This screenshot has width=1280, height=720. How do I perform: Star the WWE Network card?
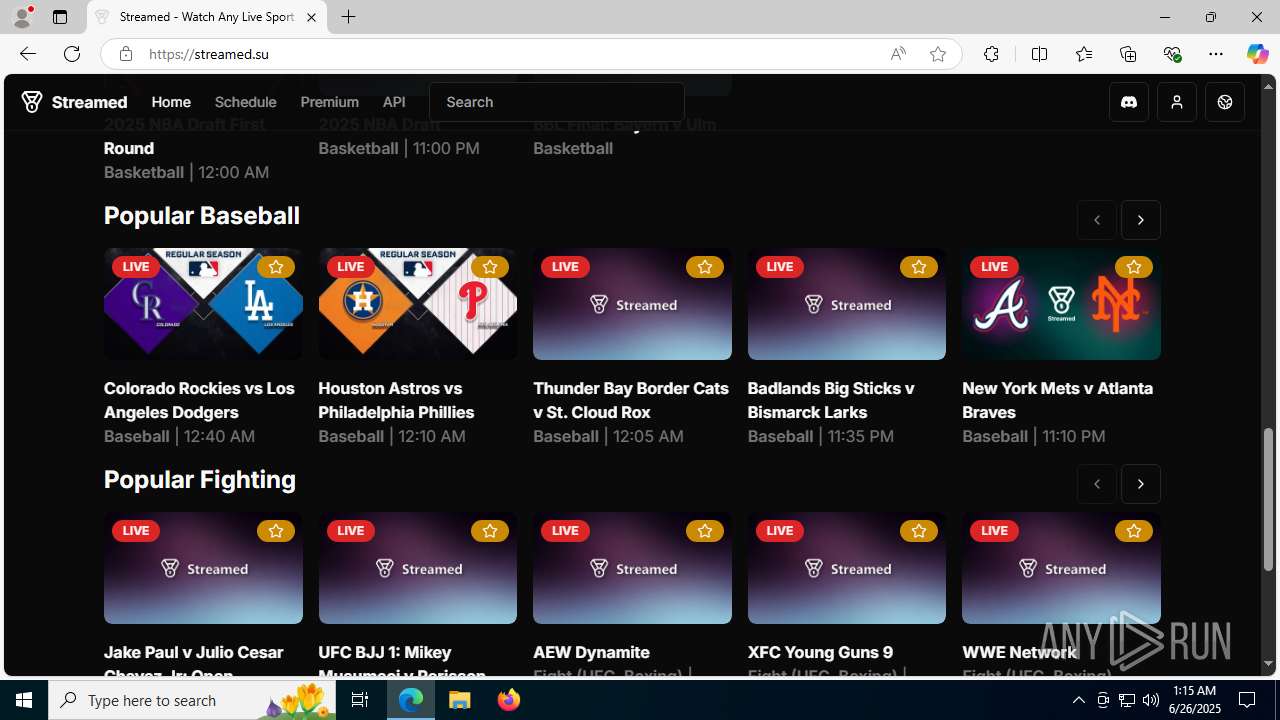(x=1133, y=531)
